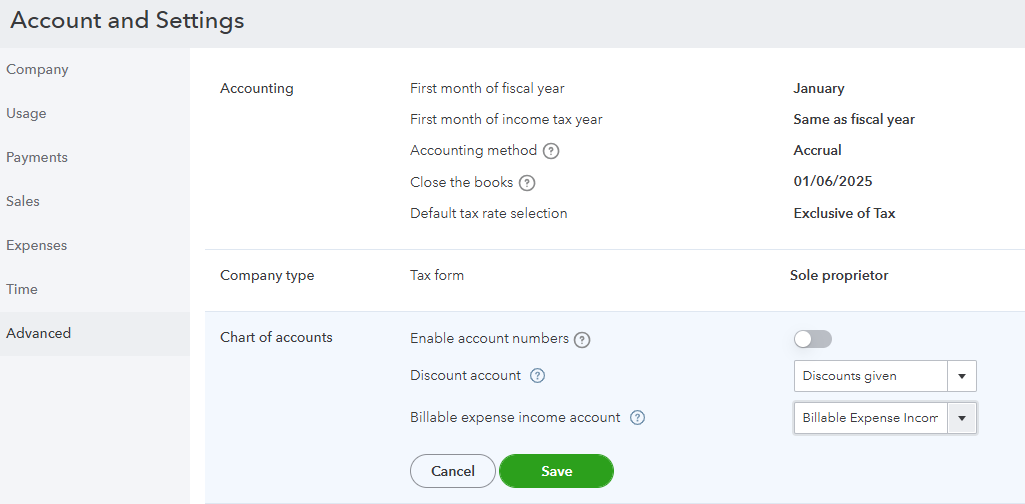Select the Billable Expense Income text field
This screenshot has width=1025, height=504.
(870, 418)
